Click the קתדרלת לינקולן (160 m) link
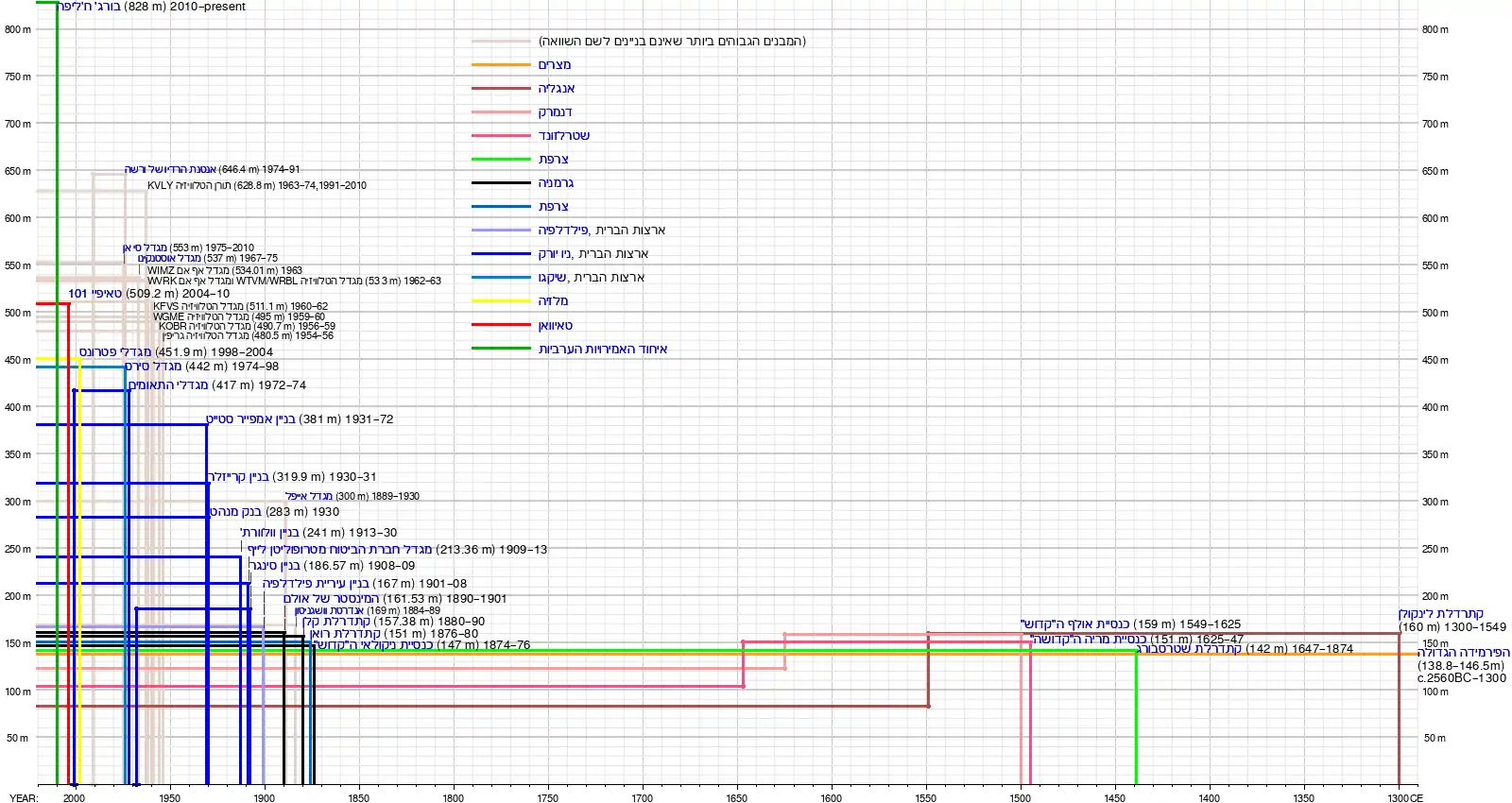 point(1440,613)
